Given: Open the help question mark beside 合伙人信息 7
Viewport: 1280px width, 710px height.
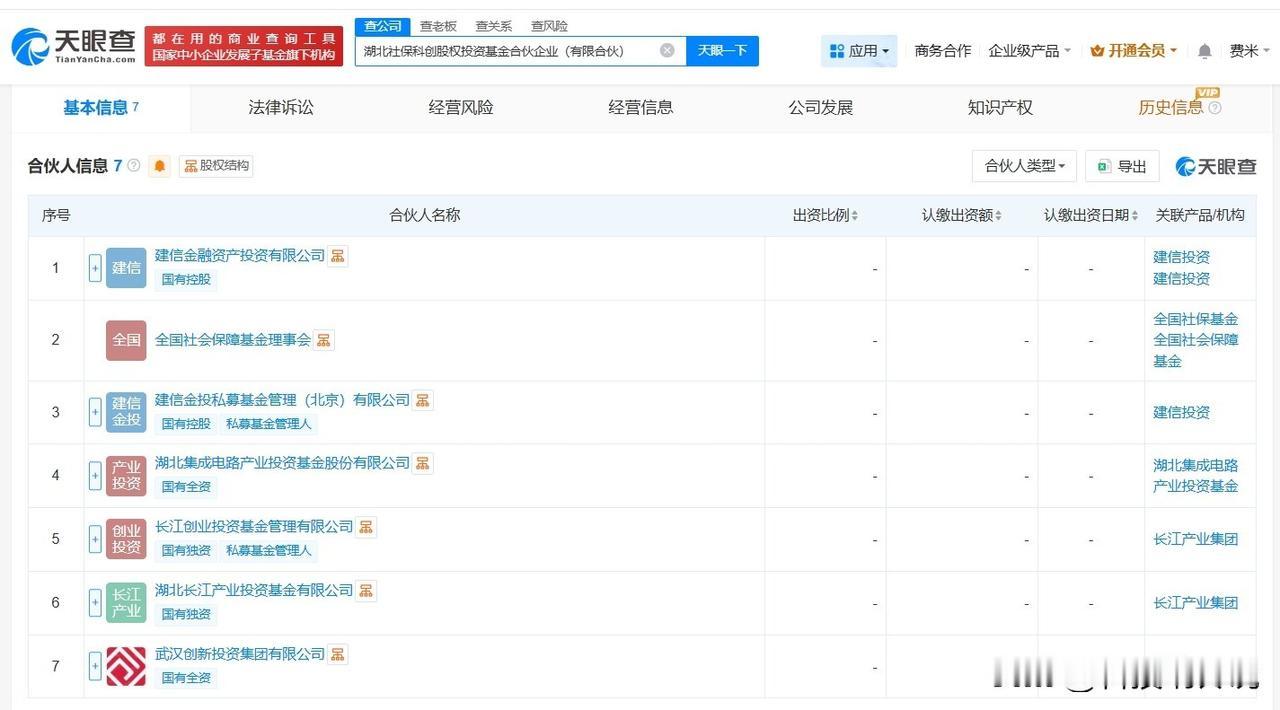Looking at the screenshot, I should (x=134, y=166).
